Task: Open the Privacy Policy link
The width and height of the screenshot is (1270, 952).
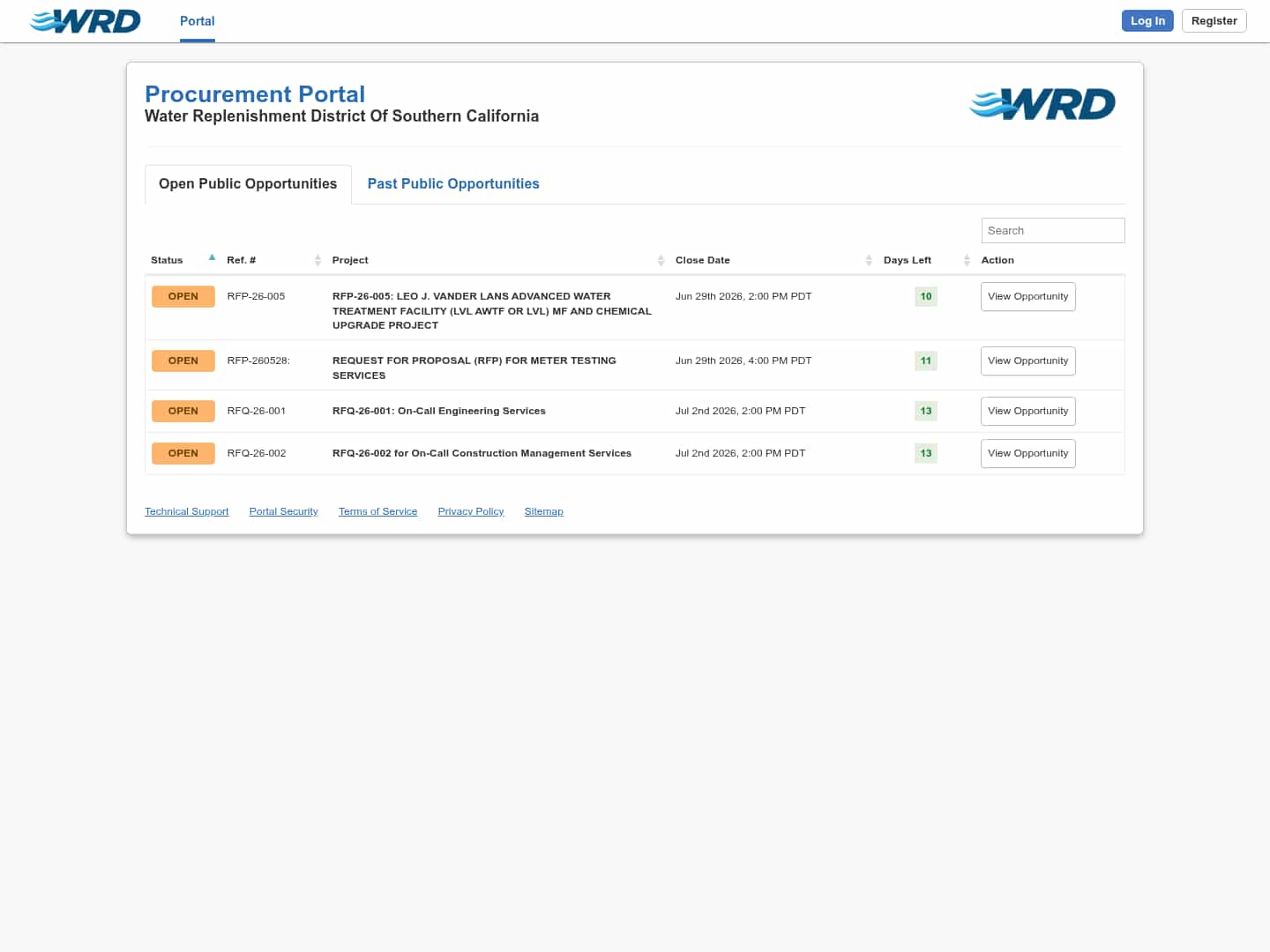Action: click(471, 511)
